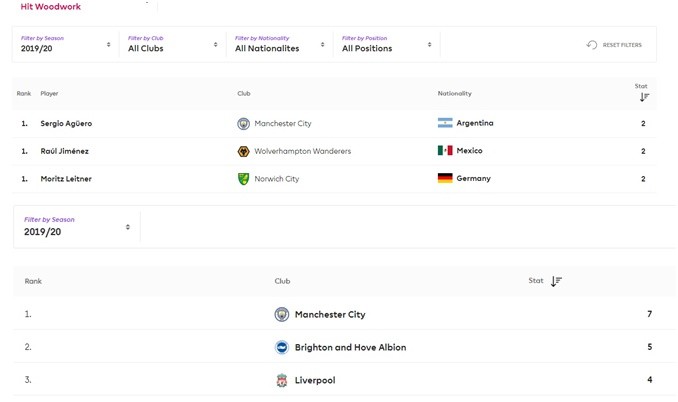Open the top Filter by Season dropdown
The image size is (678, 402).
pyautogui.click(x=66, y=44)
